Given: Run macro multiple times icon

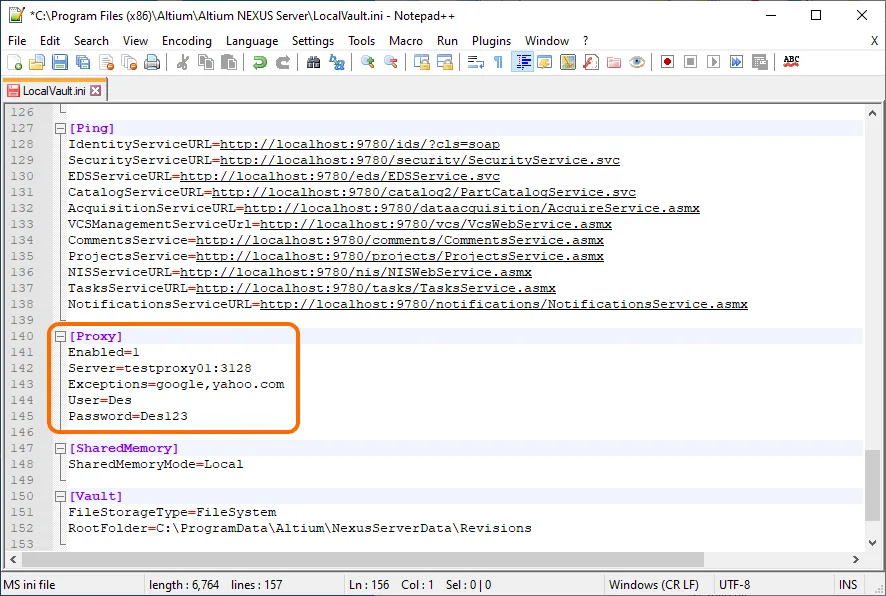Looking at the screenshot, I should 736,62.
